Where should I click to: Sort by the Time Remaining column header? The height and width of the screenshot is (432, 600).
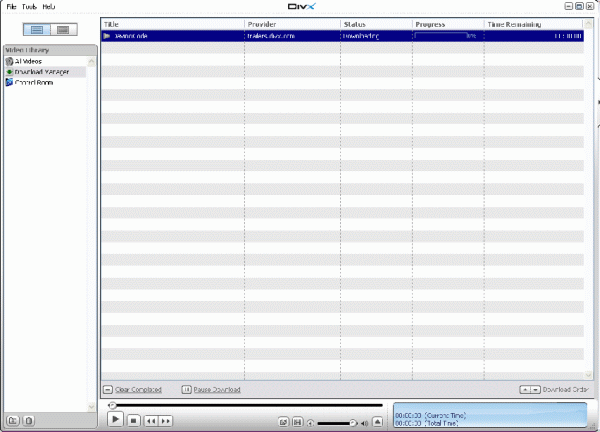534,24
